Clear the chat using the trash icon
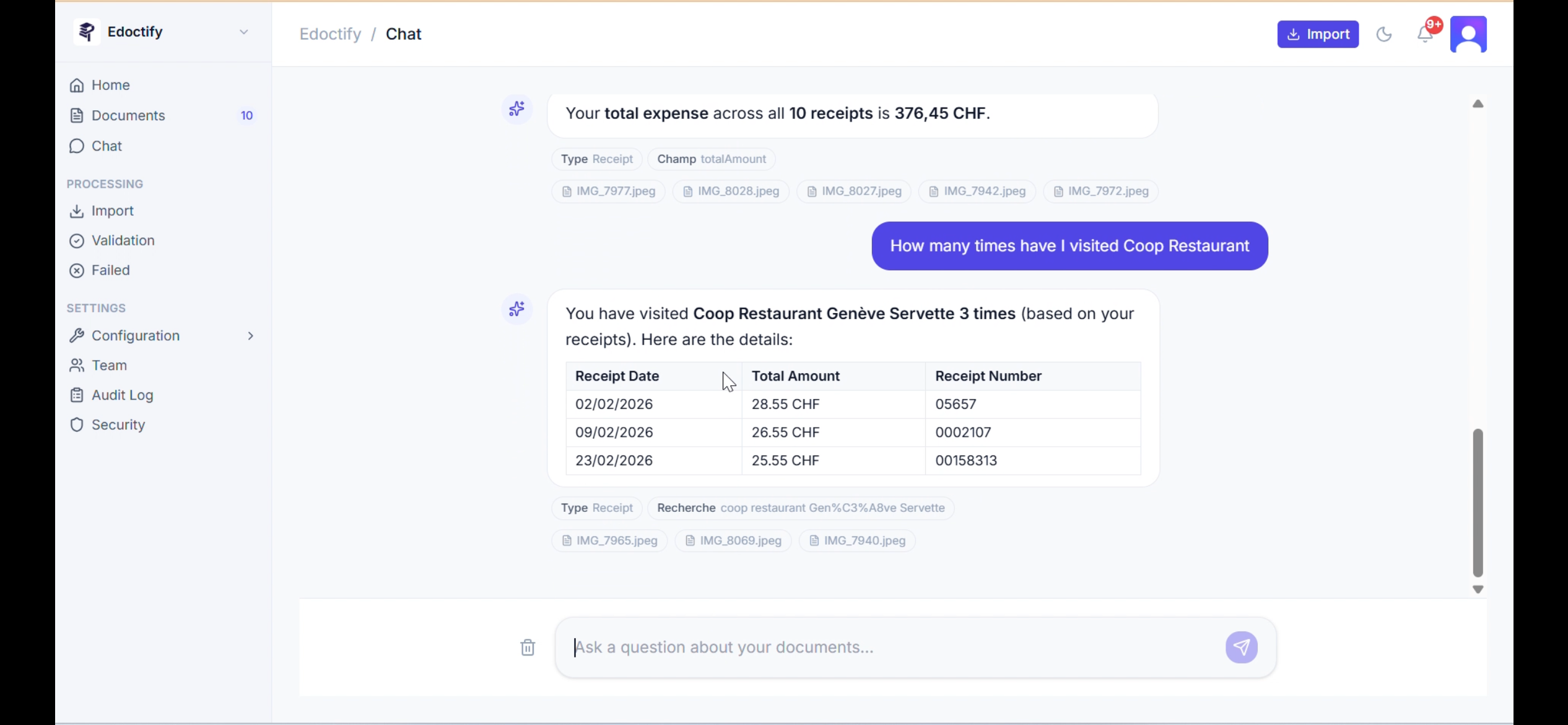The image size is (1568, 725). [x=527, y=647]
